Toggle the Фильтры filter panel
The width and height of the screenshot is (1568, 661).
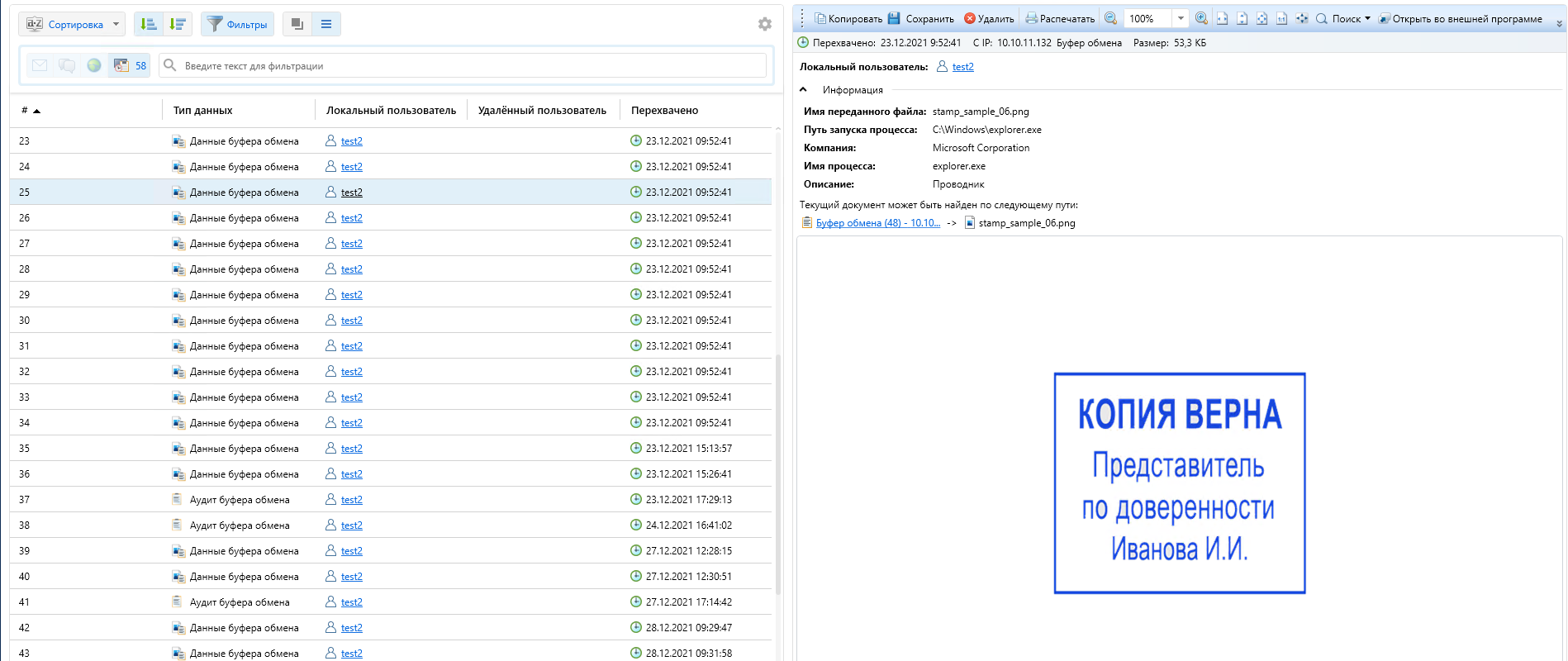pyautogui.click(x=238, y=24)
